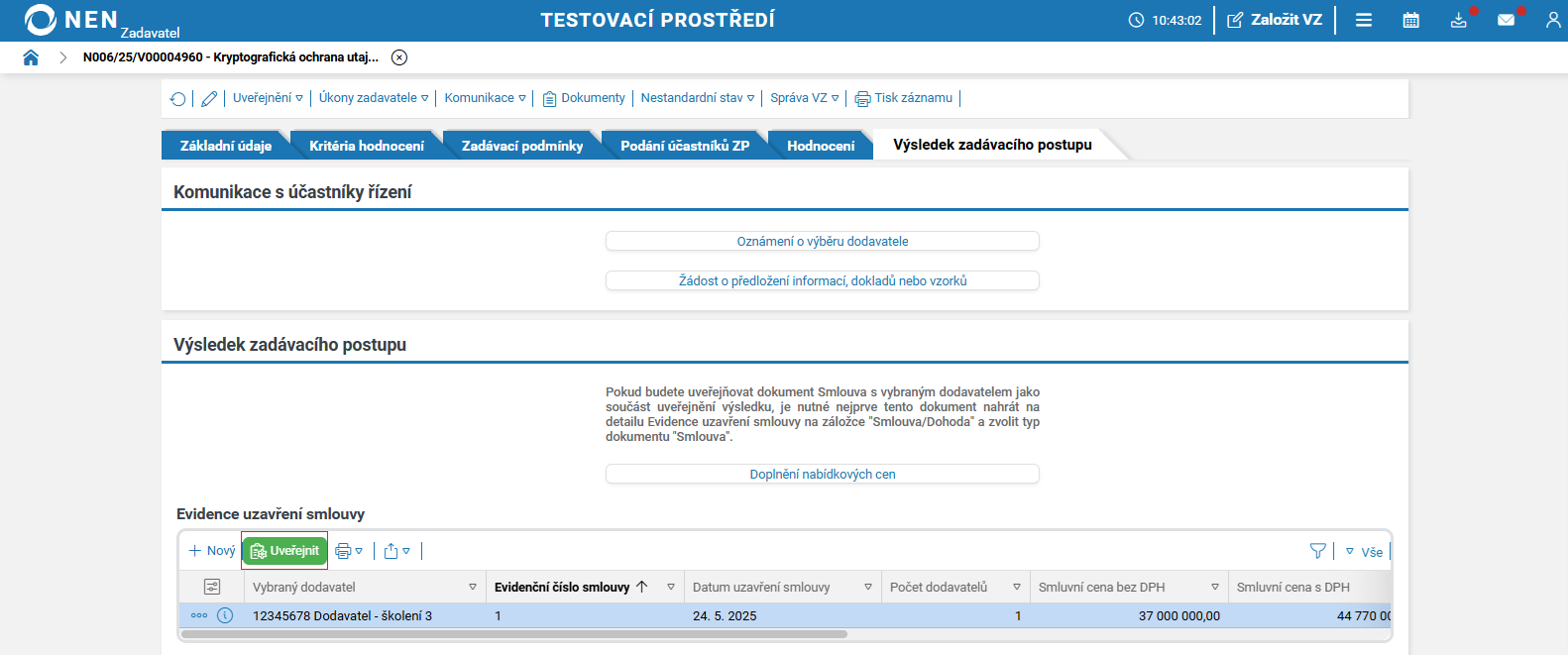This screenshot has width=1568, height=655.
Task: Open the table print icon dropdown
Action: (349, 551)
